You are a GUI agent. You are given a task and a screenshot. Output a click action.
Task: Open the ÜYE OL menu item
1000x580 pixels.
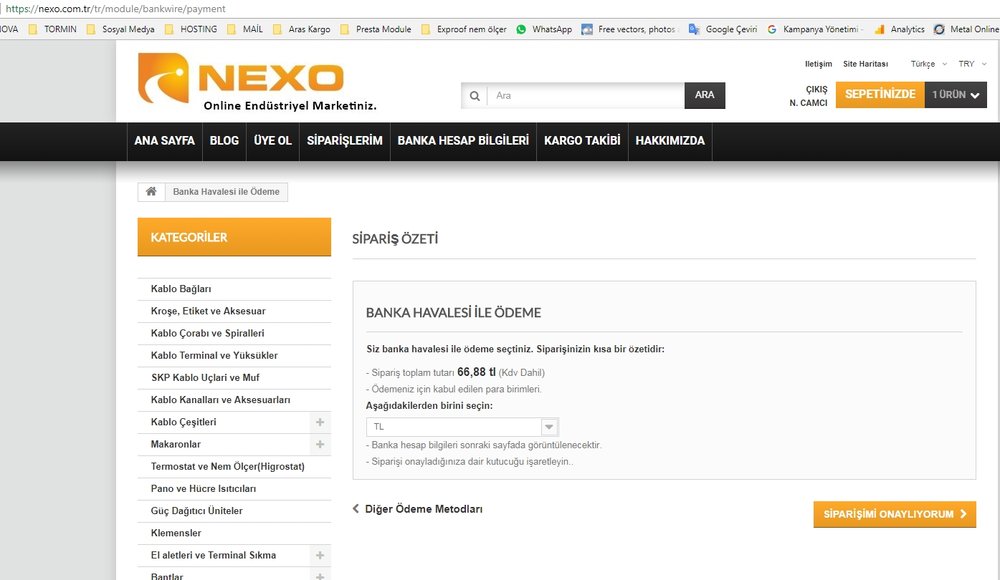point(272,141)
